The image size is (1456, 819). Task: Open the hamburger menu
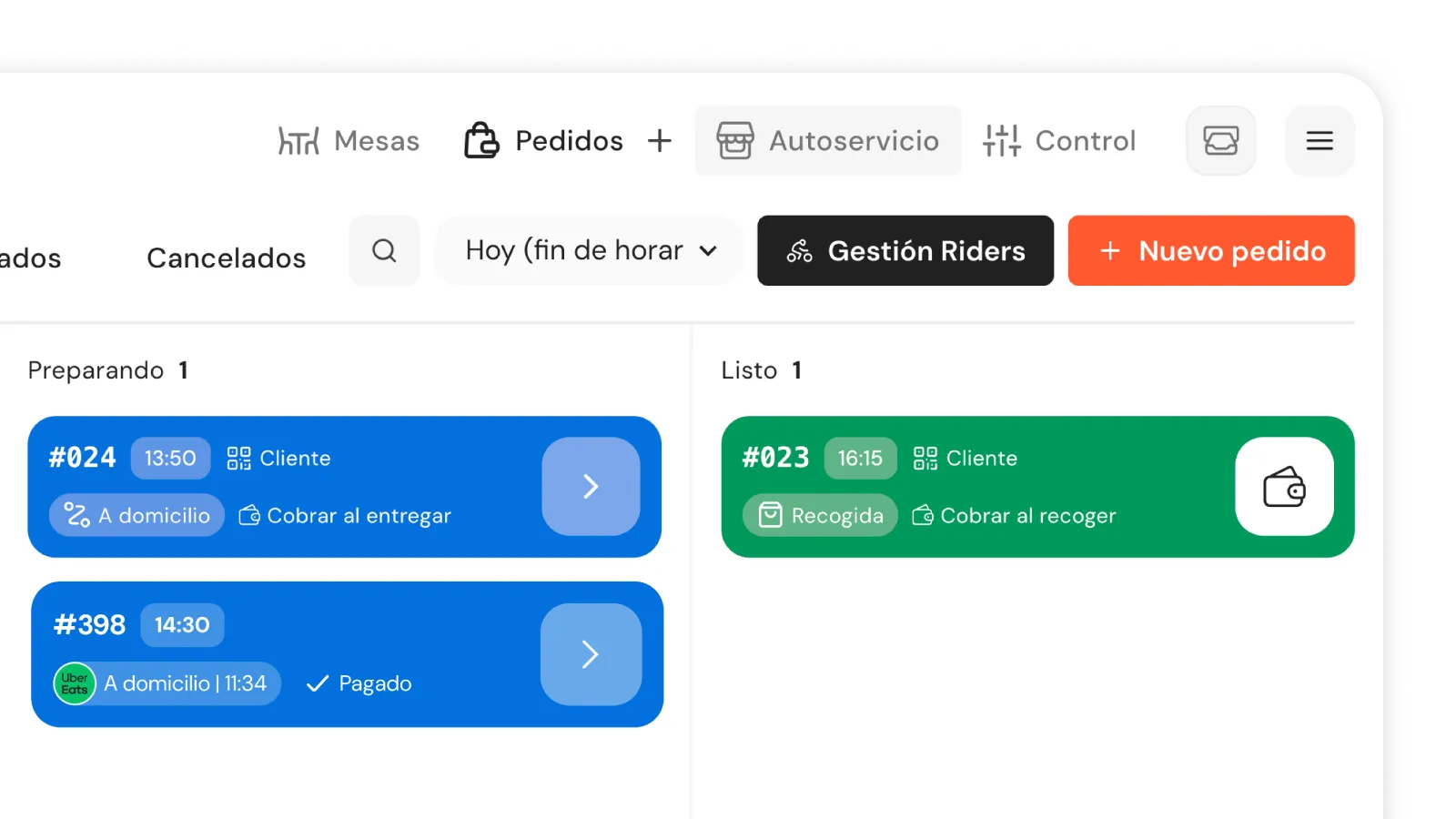click(x=1319, y=141)
